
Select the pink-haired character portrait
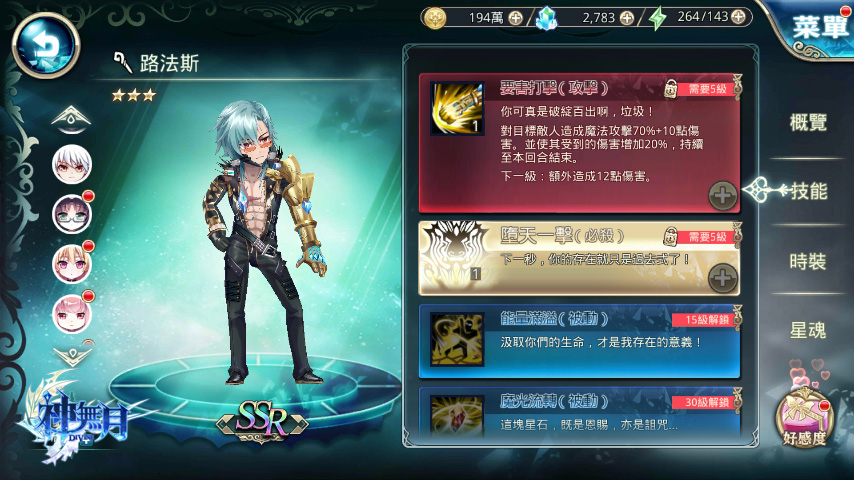[72, 314]
